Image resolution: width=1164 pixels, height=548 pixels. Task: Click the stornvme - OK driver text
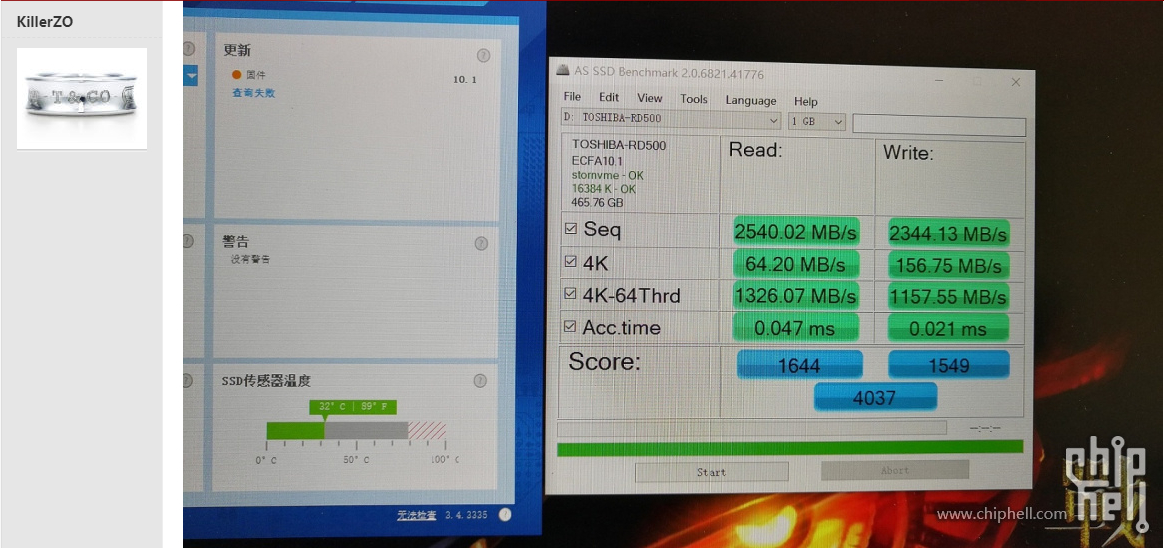pos(607,175)
